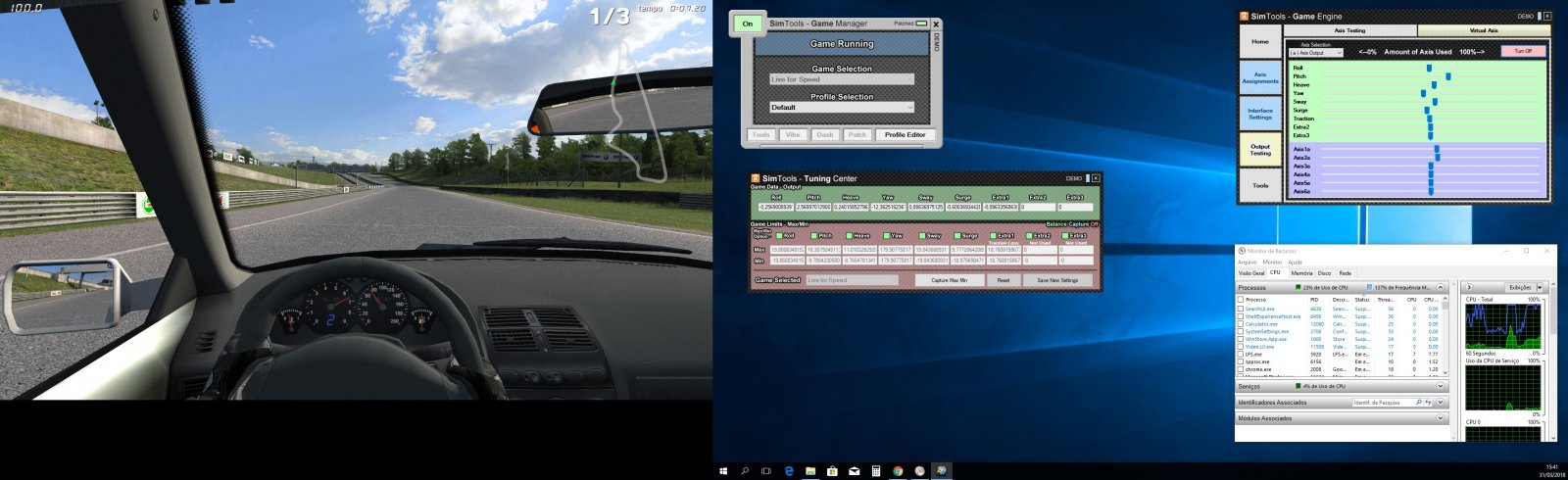The width and height of the screenshot is (1568, 480).
Task: Switch to the Axis Testing tab
Action: click(1349, 30)
